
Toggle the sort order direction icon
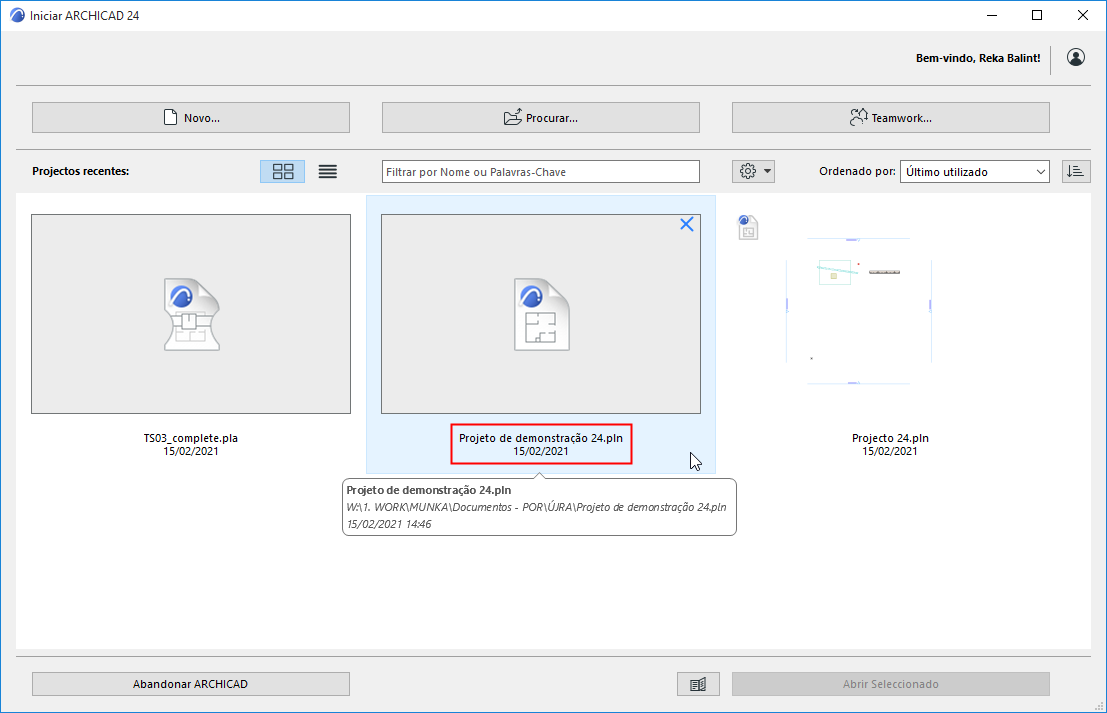1076,172
